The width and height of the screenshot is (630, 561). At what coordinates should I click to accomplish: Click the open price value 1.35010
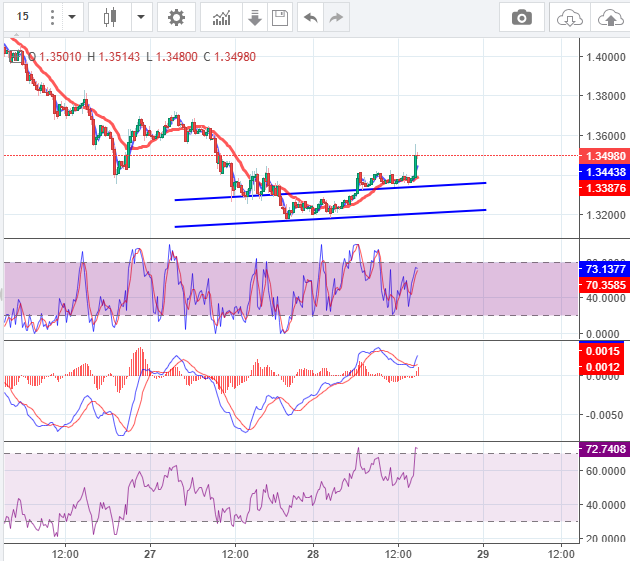[60, 57]
